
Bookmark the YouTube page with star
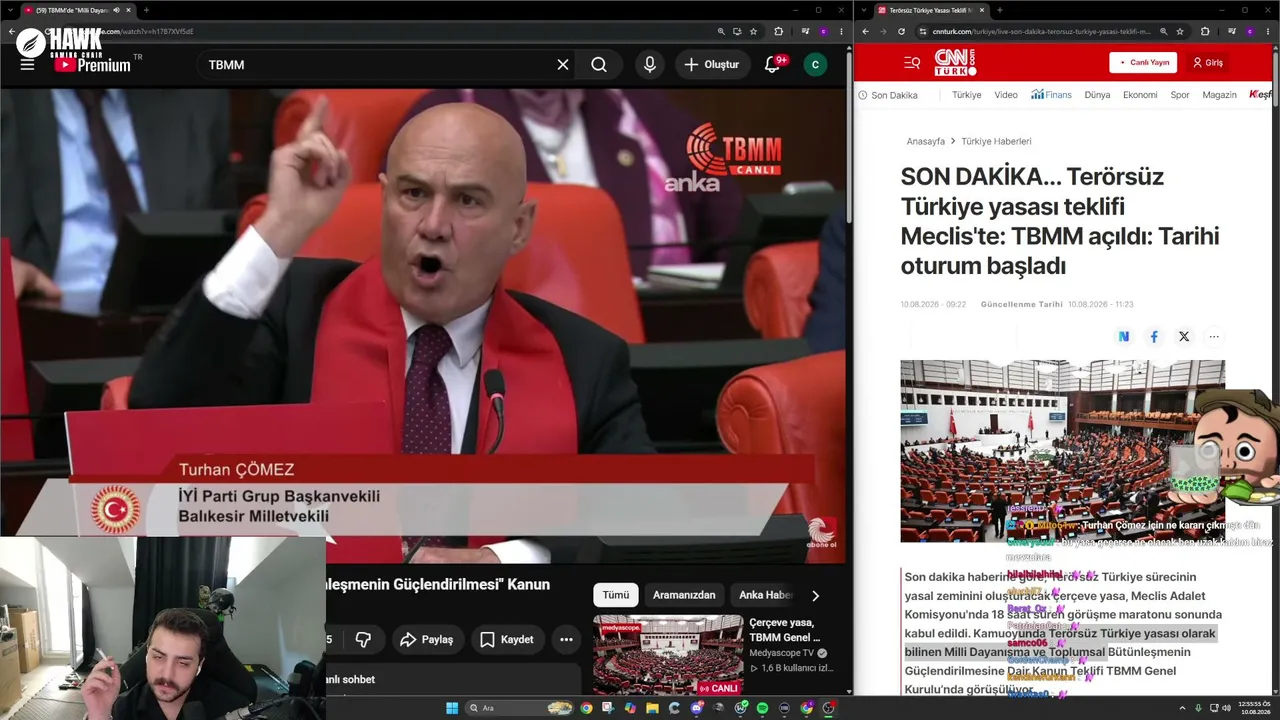click(x=754, y=32)
